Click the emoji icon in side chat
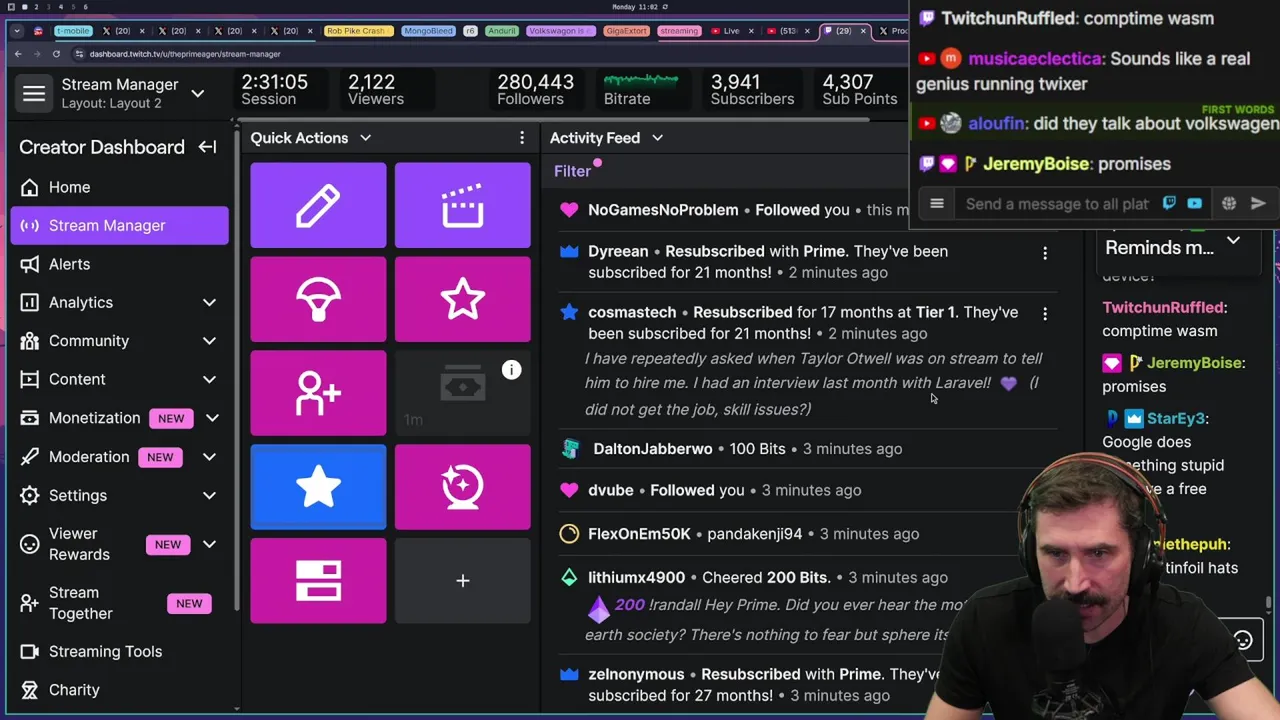Viewport: 1280px width, 720px height. (1243, 641)
